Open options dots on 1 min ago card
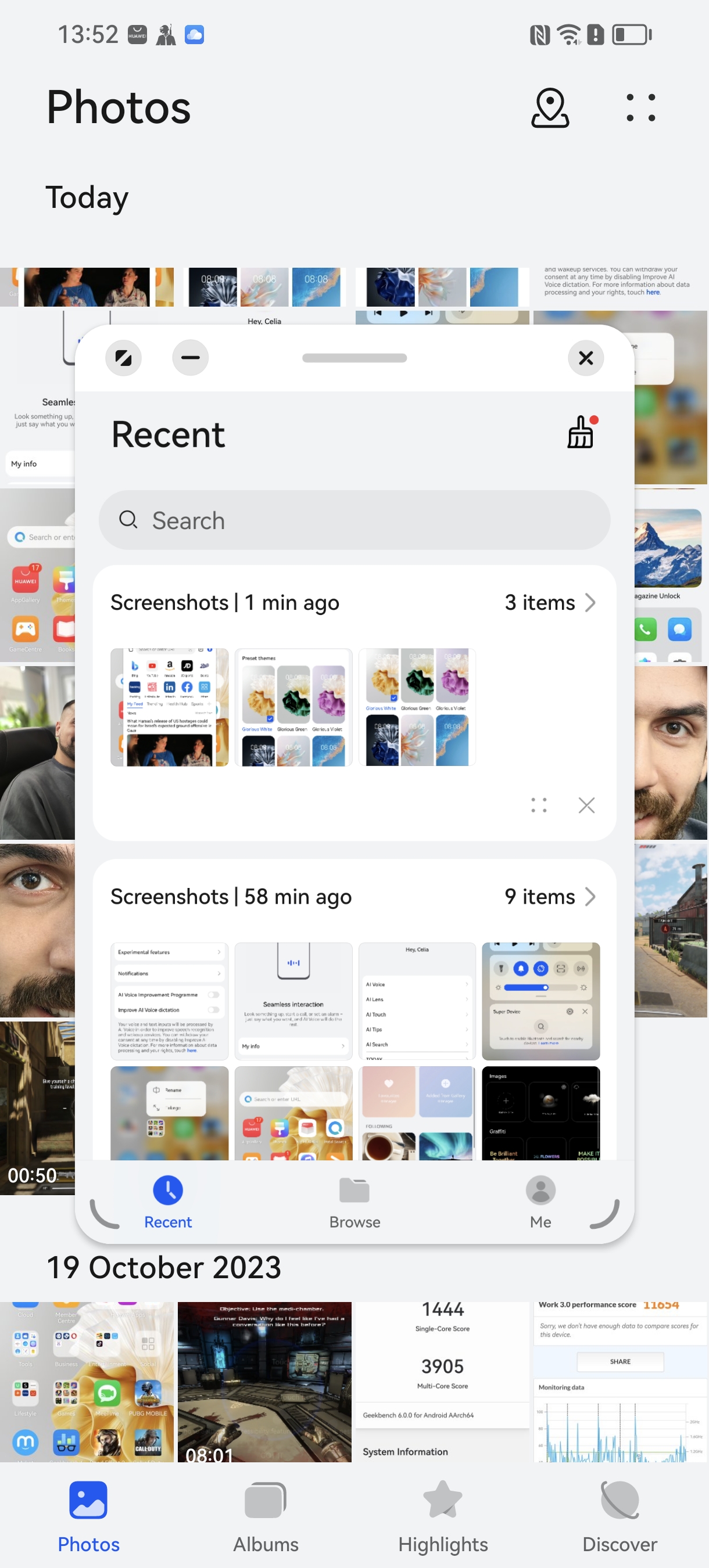The width and height of the screenshot is (709, 1568). pyautogui.click(x=539, y=805)
